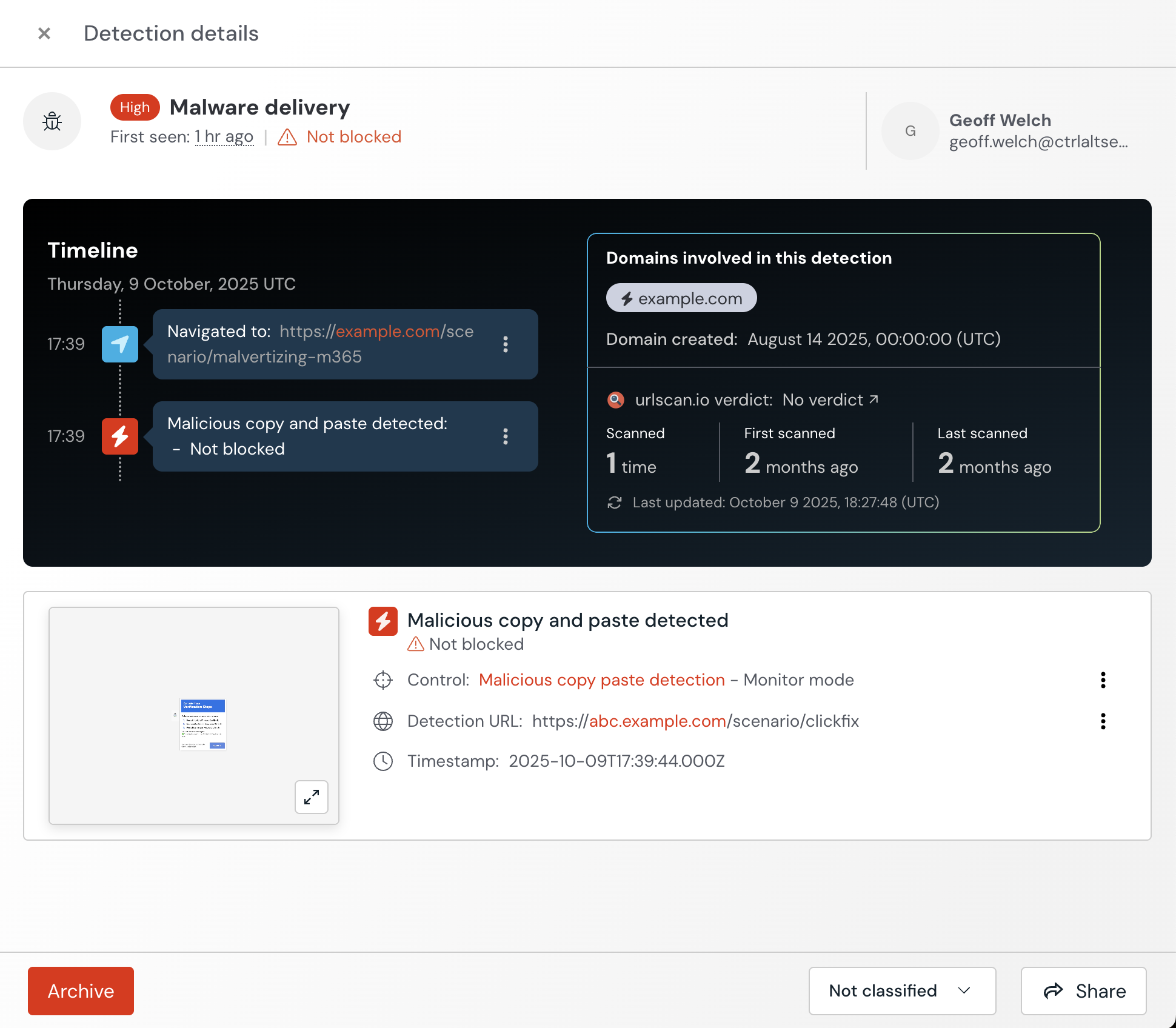The width and height of the screenshot is (1176, 1028).
Task: Click the refresh icon beside Last updated
Action: click(x=615, y=502)
